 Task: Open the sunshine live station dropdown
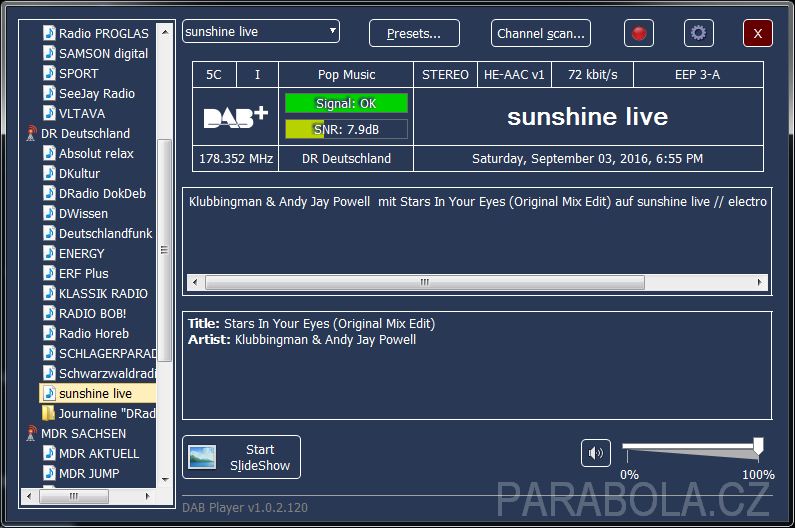[x=261, y=31]
